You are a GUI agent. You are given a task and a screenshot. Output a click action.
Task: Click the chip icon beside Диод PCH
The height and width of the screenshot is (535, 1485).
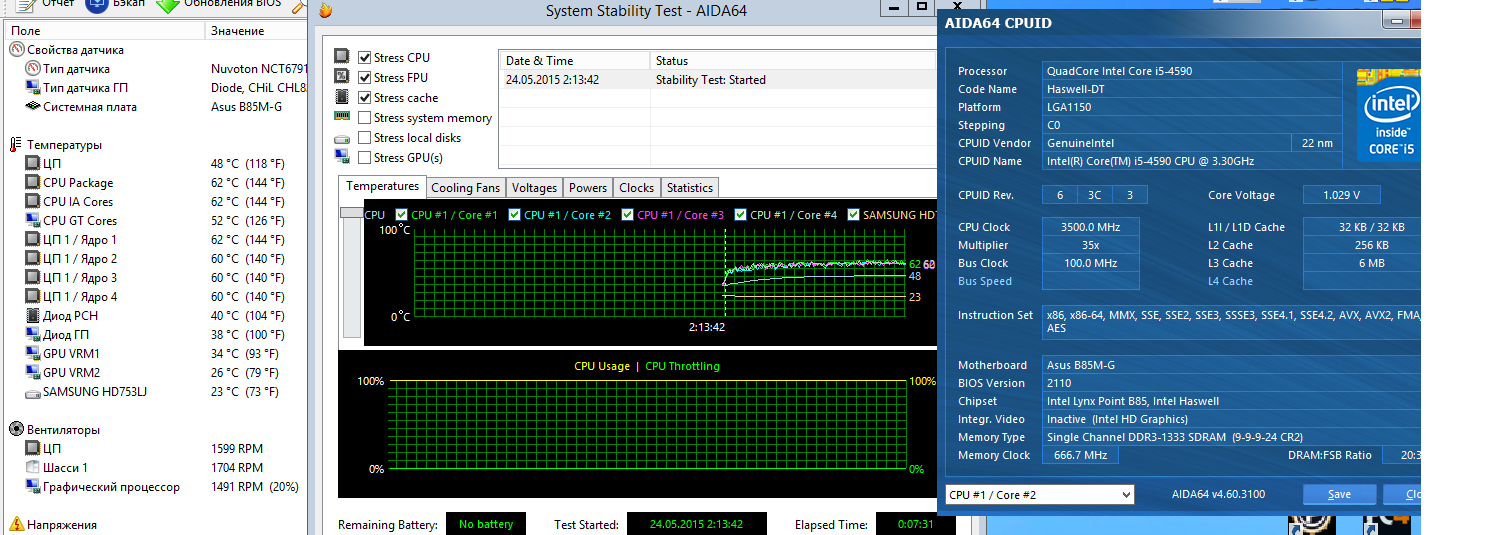[x=33, y=316]
